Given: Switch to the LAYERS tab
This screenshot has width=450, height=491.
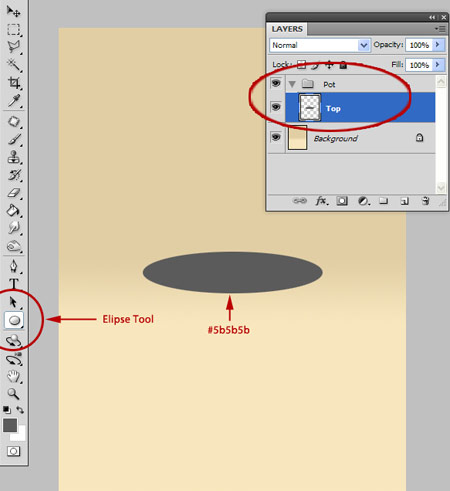Looking at the screenshot, I should point(287,29).
